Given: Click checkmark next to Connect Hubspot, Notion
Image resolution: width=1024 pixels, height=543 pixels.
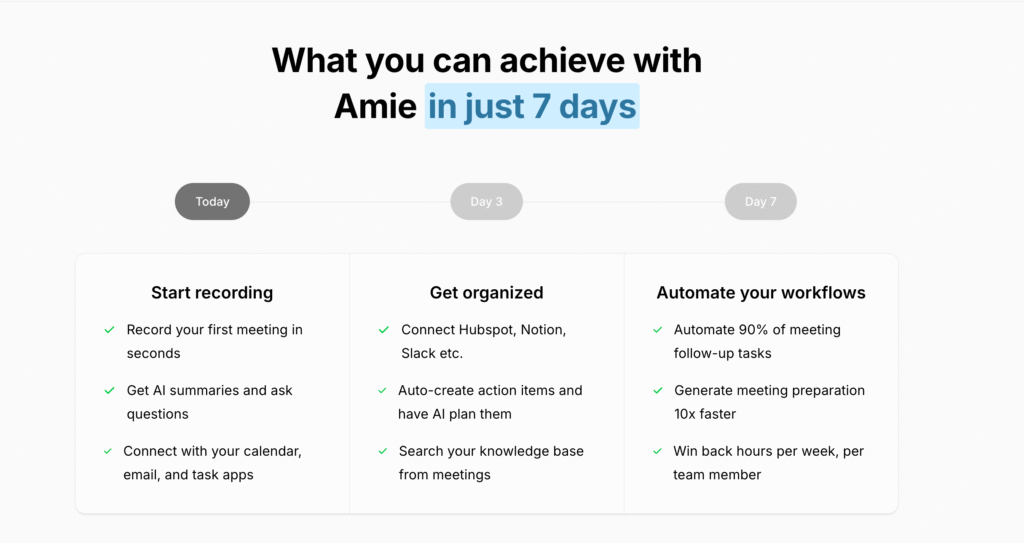Looking at the screenshot, I should (x=384, y=330).
